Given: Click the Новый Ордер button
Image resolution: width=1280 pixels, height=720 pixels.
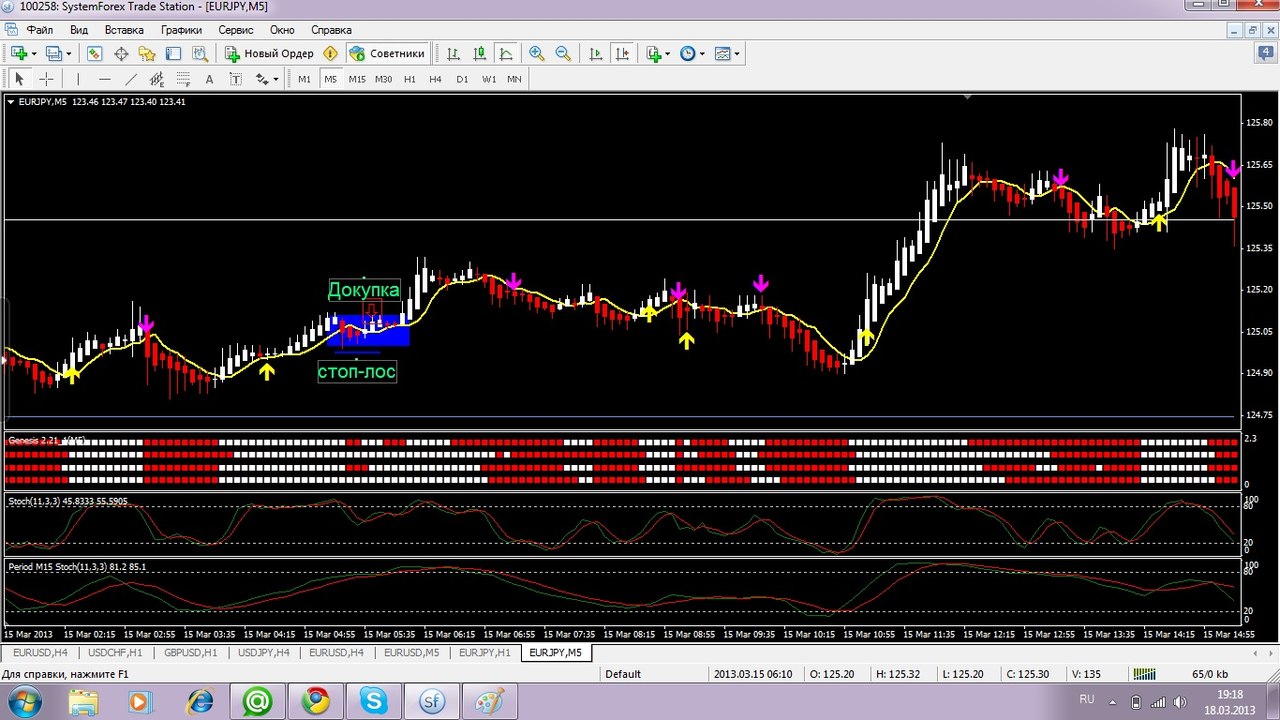Looking at the screenshot, I should tap(269, 53).
